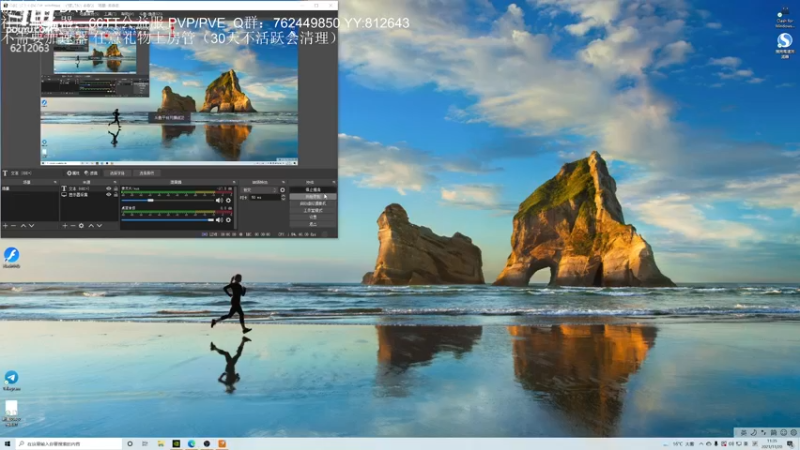Open Microsoft Edge from taskbar

191,444
